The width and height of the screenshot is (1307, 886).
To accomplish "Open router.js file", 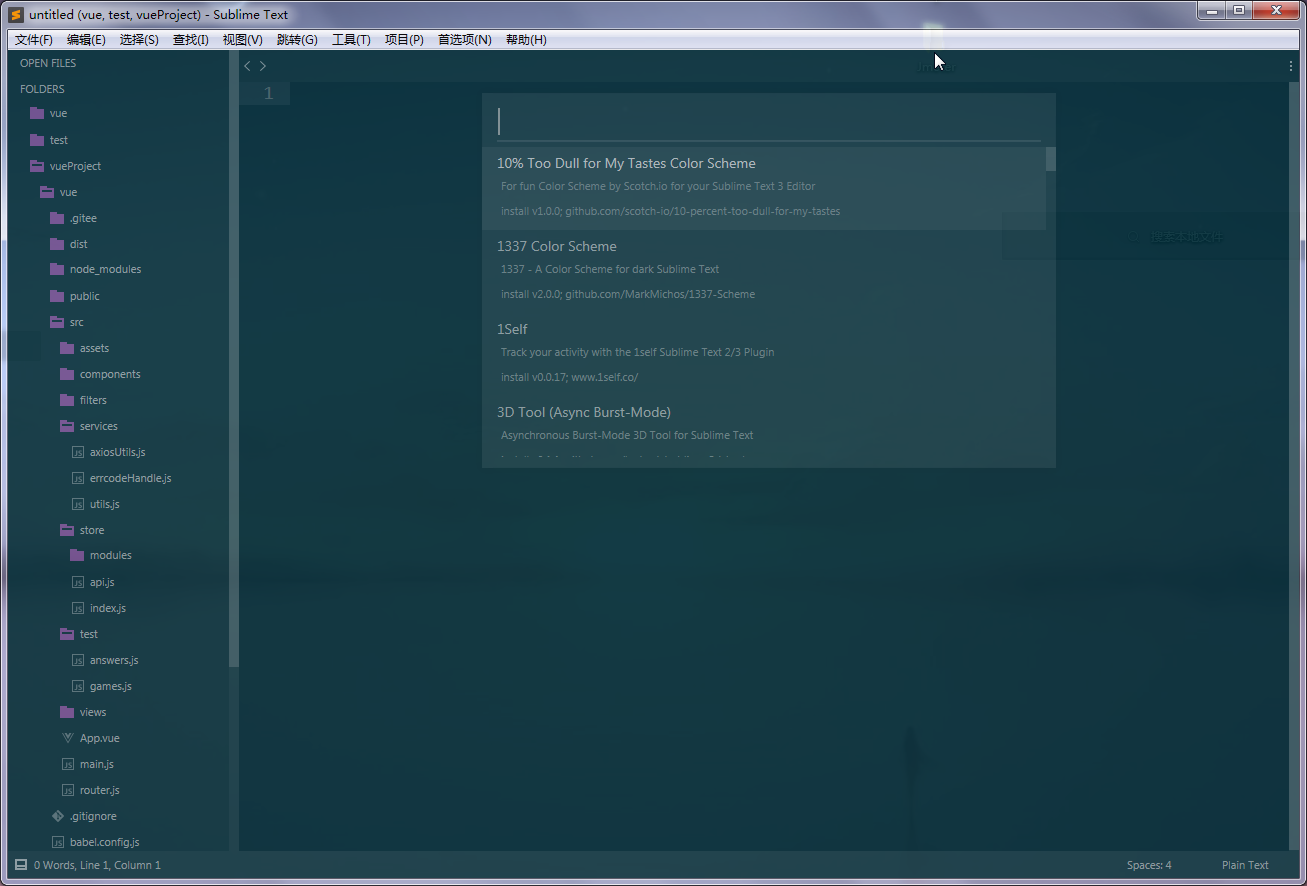I will click(100, 790).
